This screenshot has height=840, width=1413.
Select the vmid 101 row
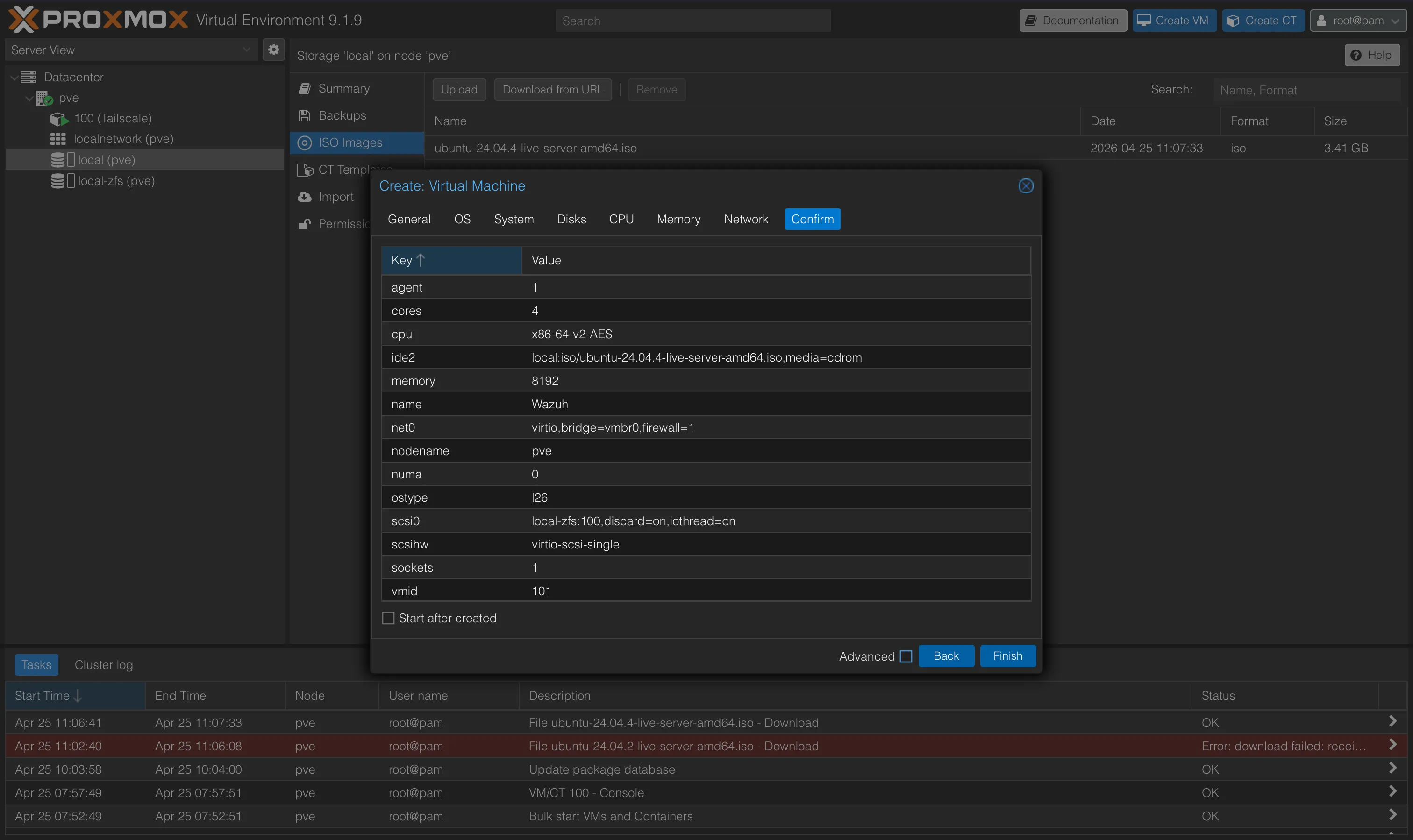(706, 591)
